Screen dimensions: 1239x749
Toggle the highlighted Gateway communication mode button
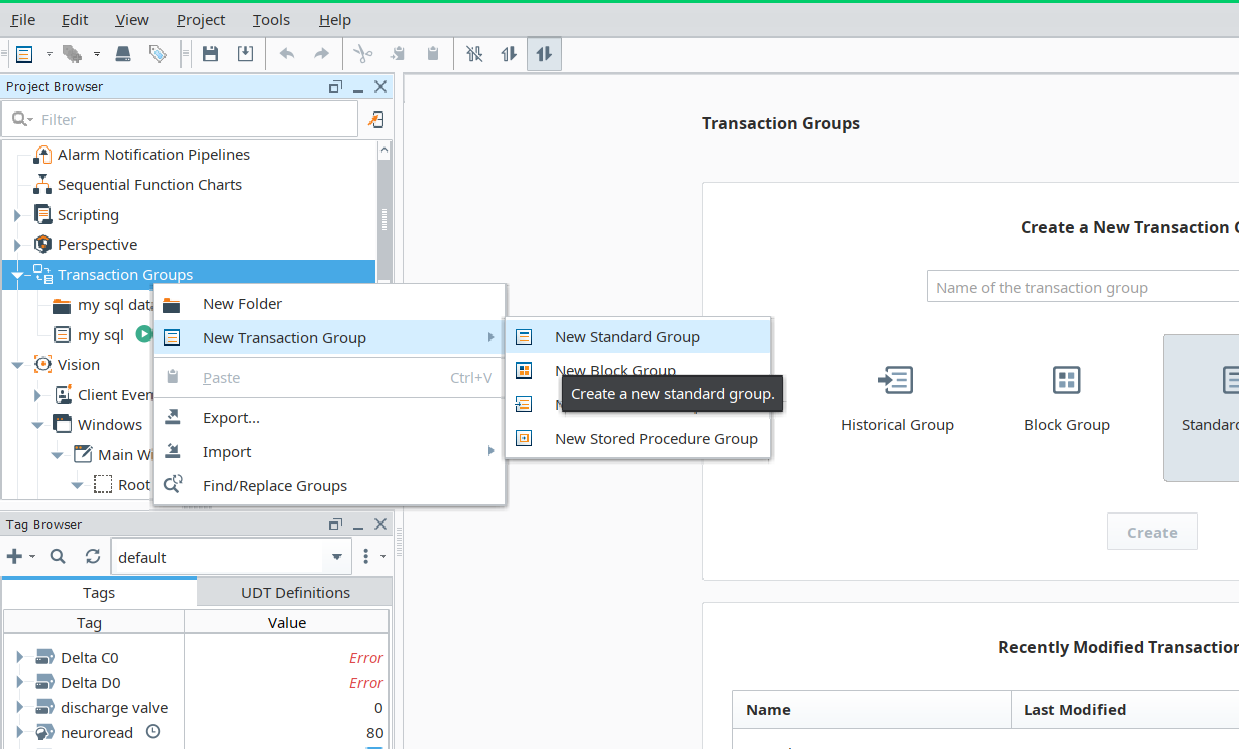[x=544, y=54]
